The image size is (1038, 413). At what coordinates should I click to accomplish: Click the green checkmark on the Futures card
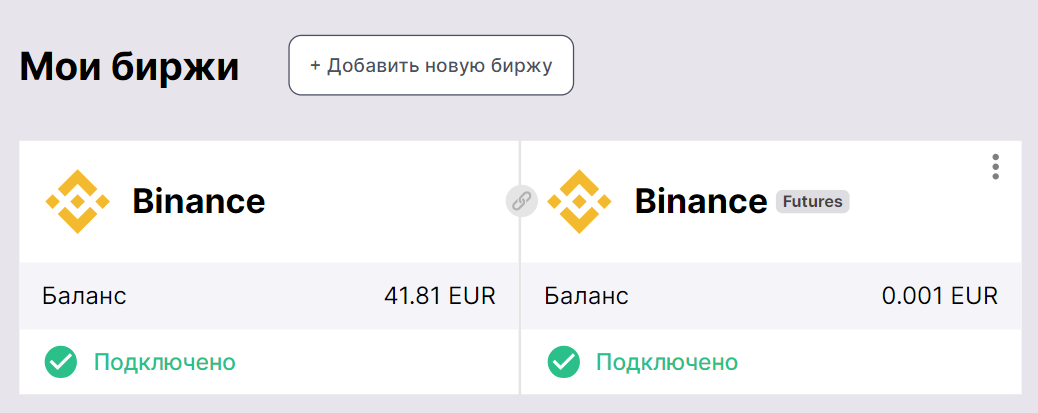(x=564, y=361)
